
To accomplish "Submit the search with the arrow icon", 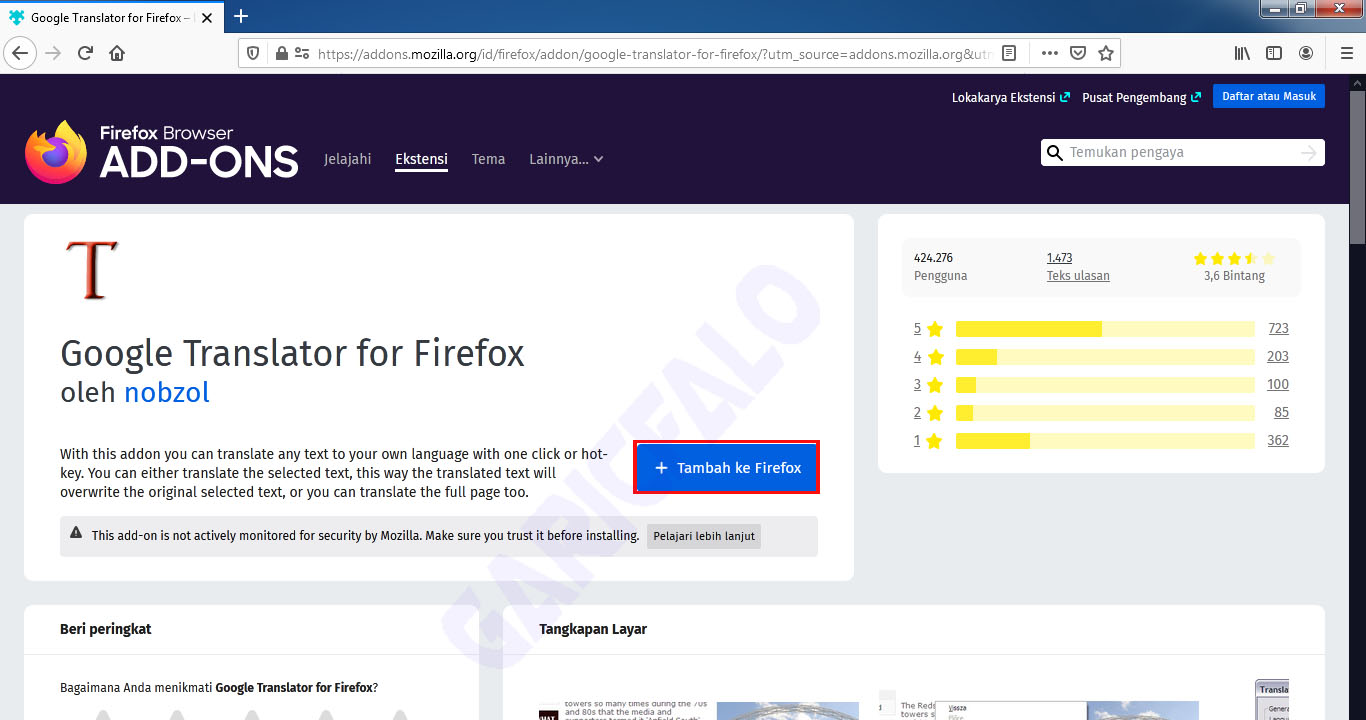I will (1309, 153).
